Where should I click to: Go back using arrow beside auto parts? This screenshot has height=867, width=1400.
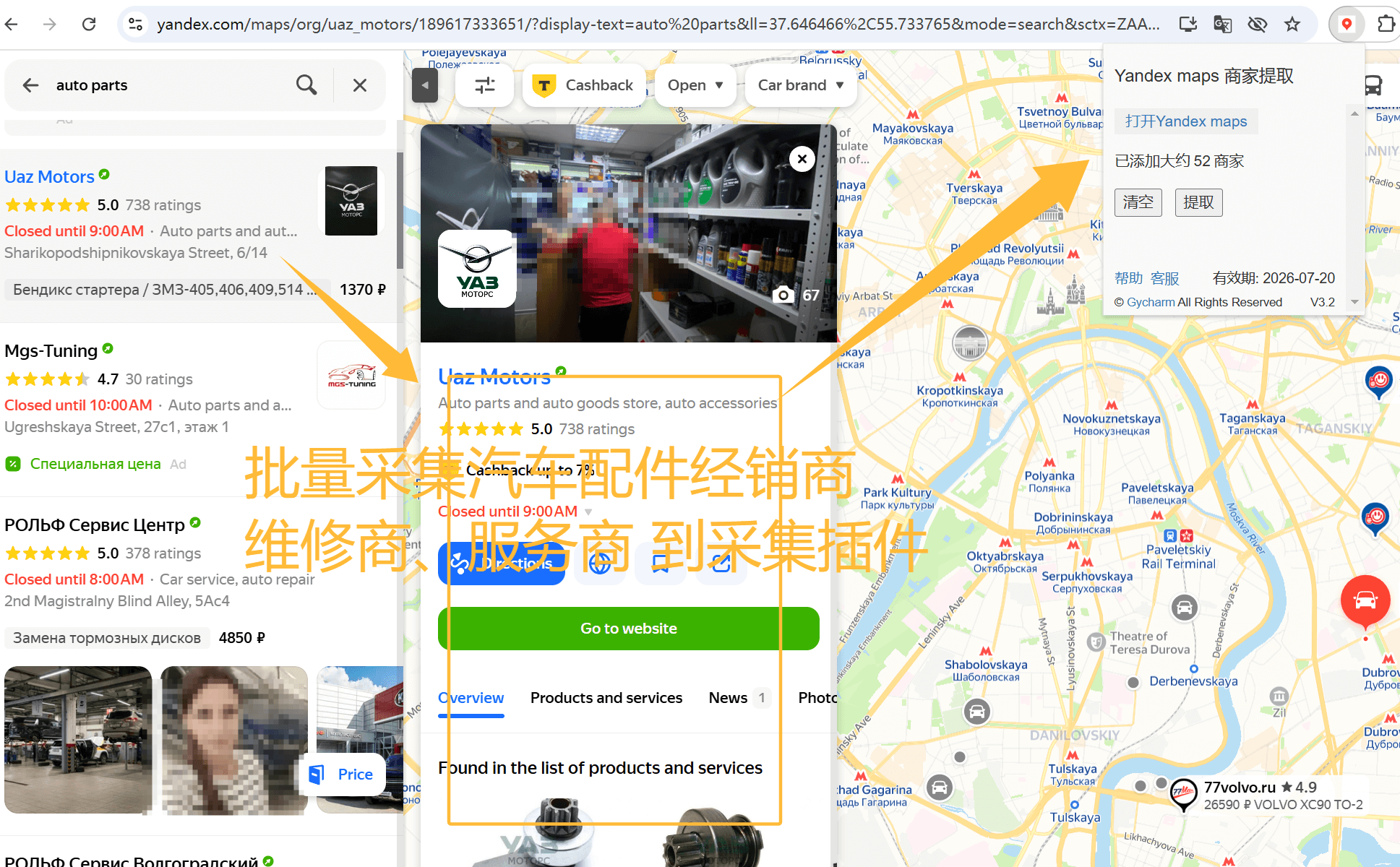tap(30, 85)
